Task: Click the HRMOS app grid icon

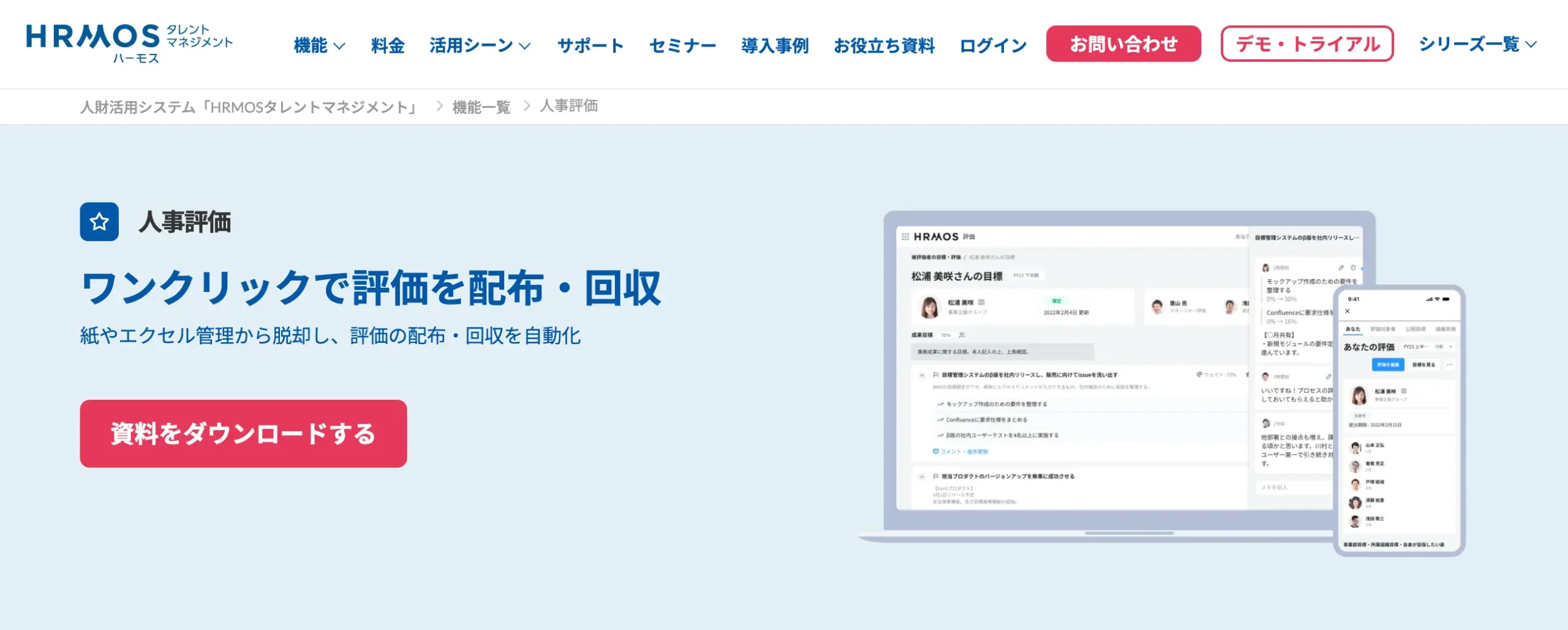Action: tap(904, 236)
